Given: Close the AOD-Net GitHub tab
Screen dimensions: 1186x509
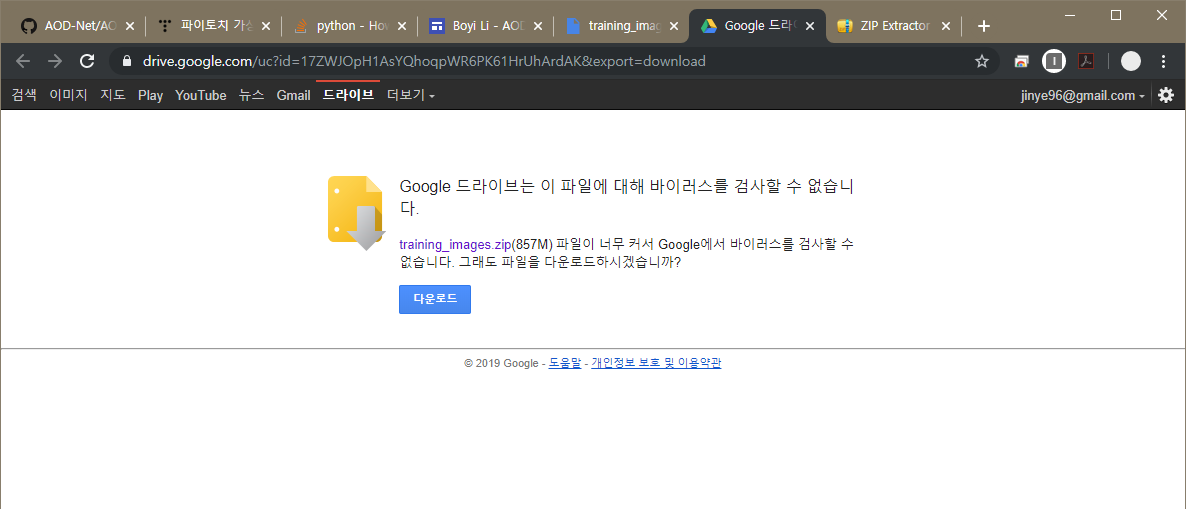Looking at the screenshot, I should [x=129, y=26].
